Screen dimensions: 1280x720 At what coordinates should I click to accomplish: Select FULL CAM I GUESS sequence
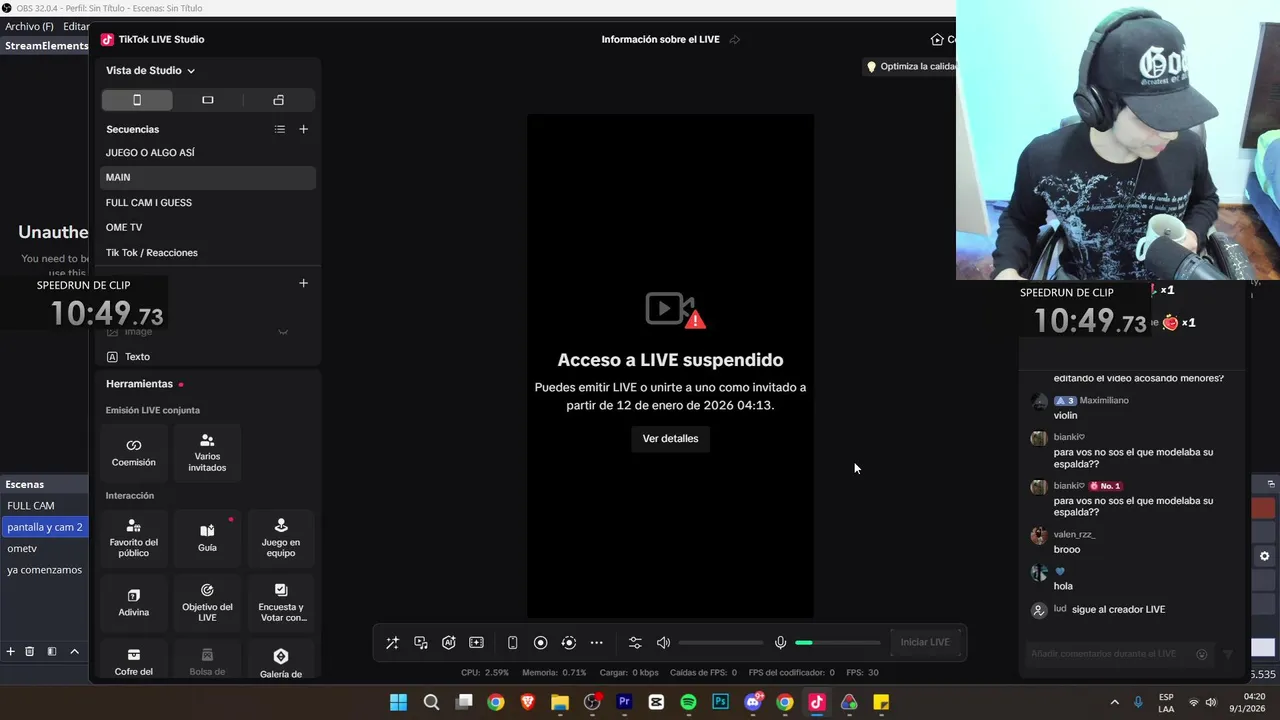[208, 202]
